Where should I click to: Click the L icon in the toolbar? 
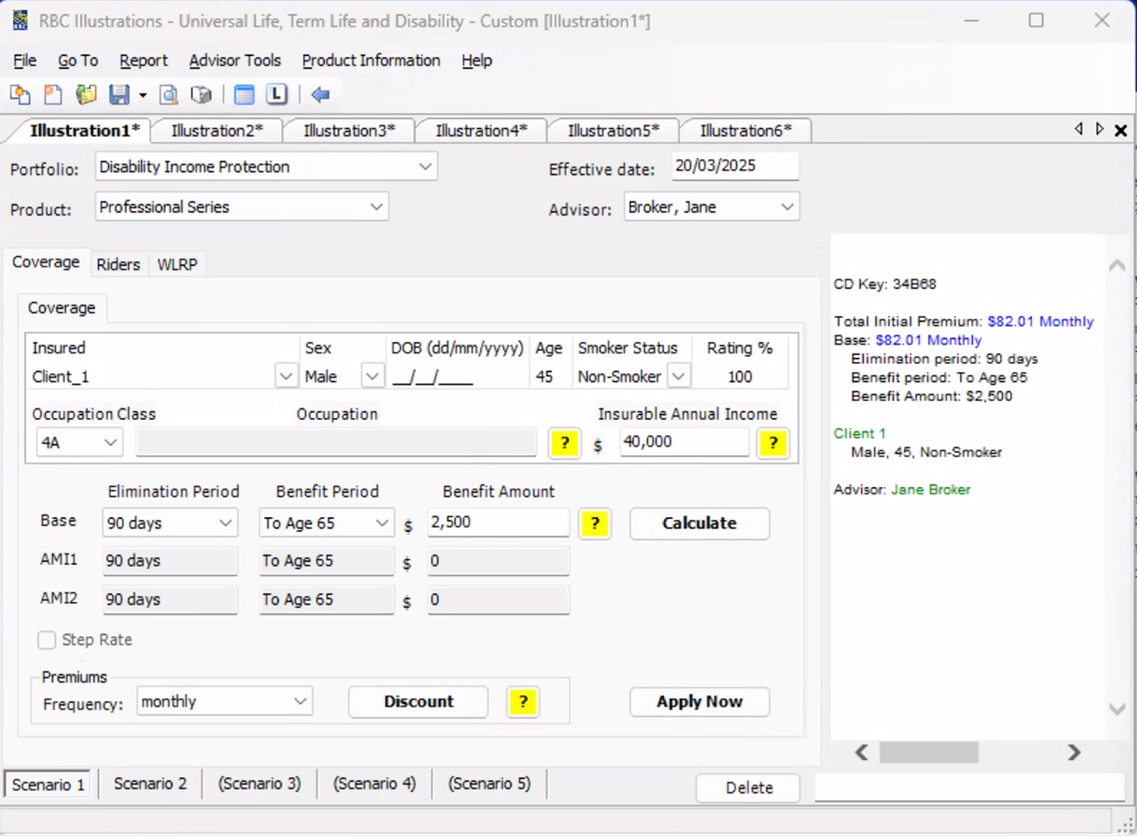(x=277, y=95)
